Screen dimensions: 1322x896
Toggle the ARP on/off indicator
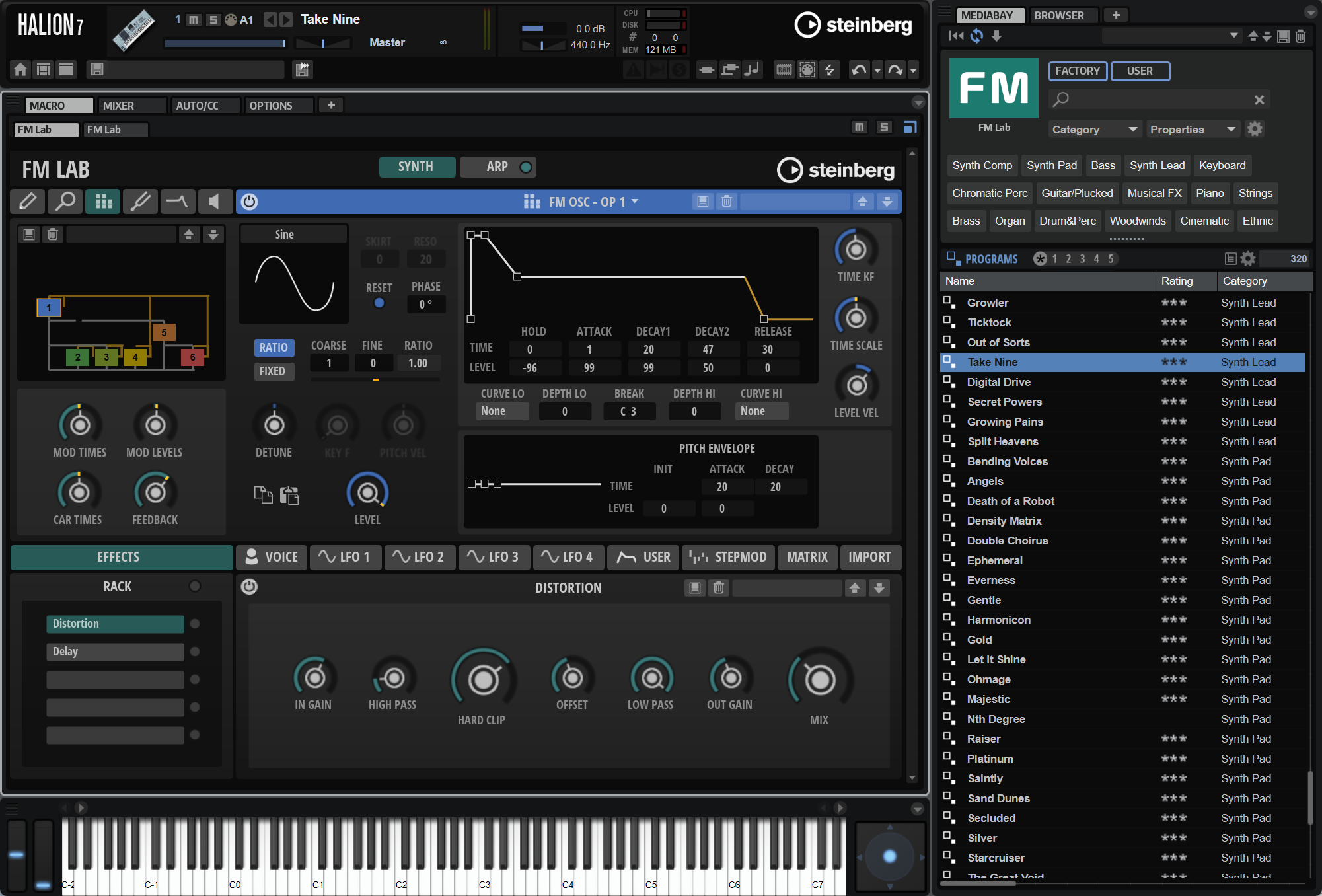click(x=526, y=167)
